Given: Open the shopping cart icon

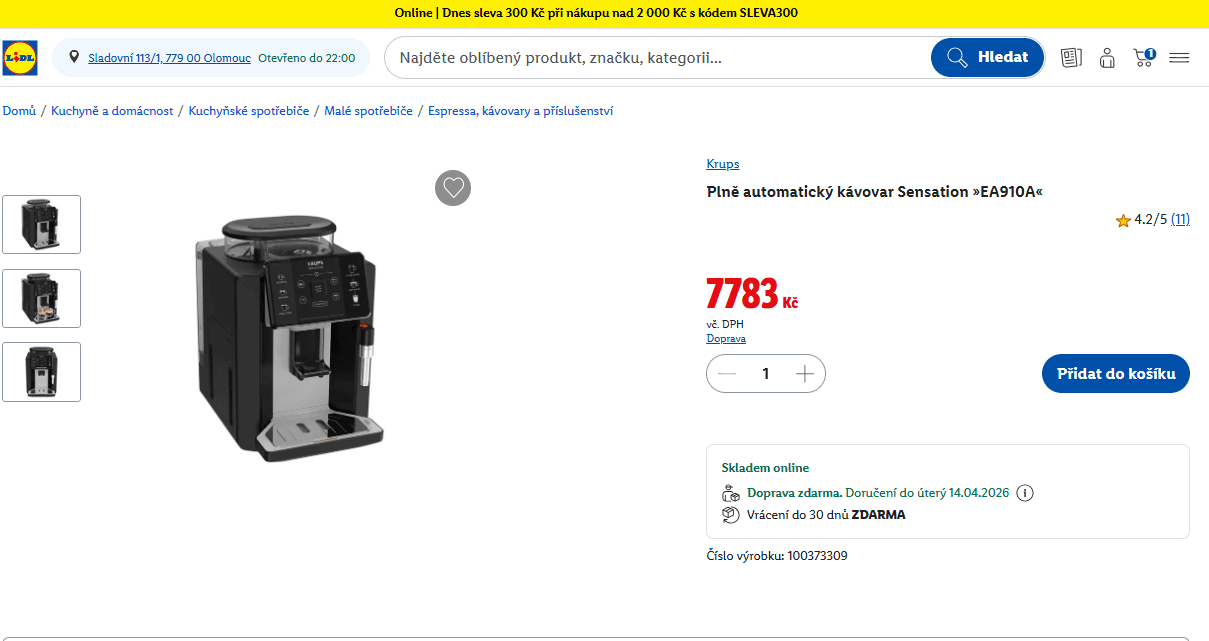Looking at the screenshot, I should 1144,57.
